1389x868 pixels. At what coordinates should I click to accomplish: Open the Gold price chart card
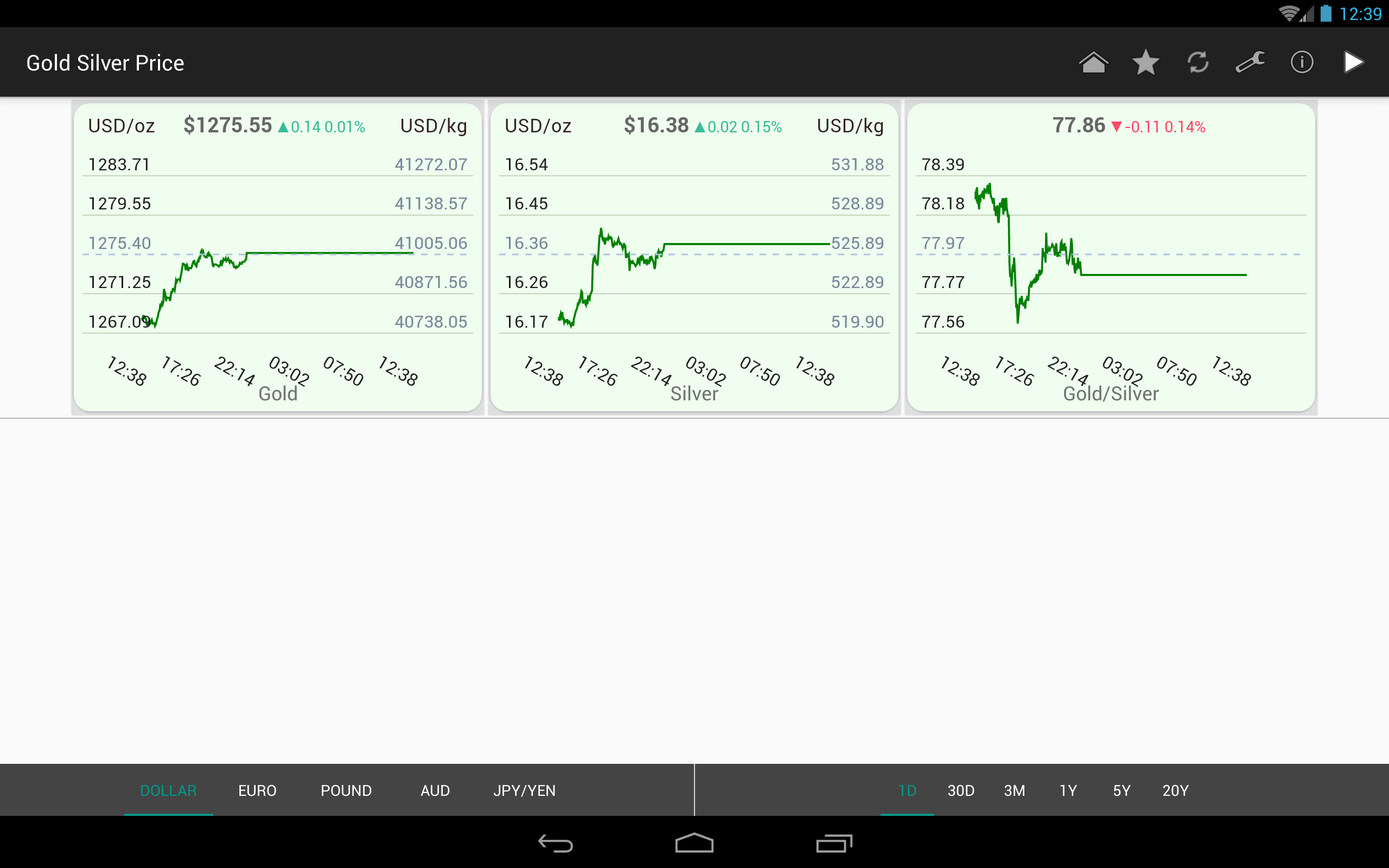click(x=278, y=257)
